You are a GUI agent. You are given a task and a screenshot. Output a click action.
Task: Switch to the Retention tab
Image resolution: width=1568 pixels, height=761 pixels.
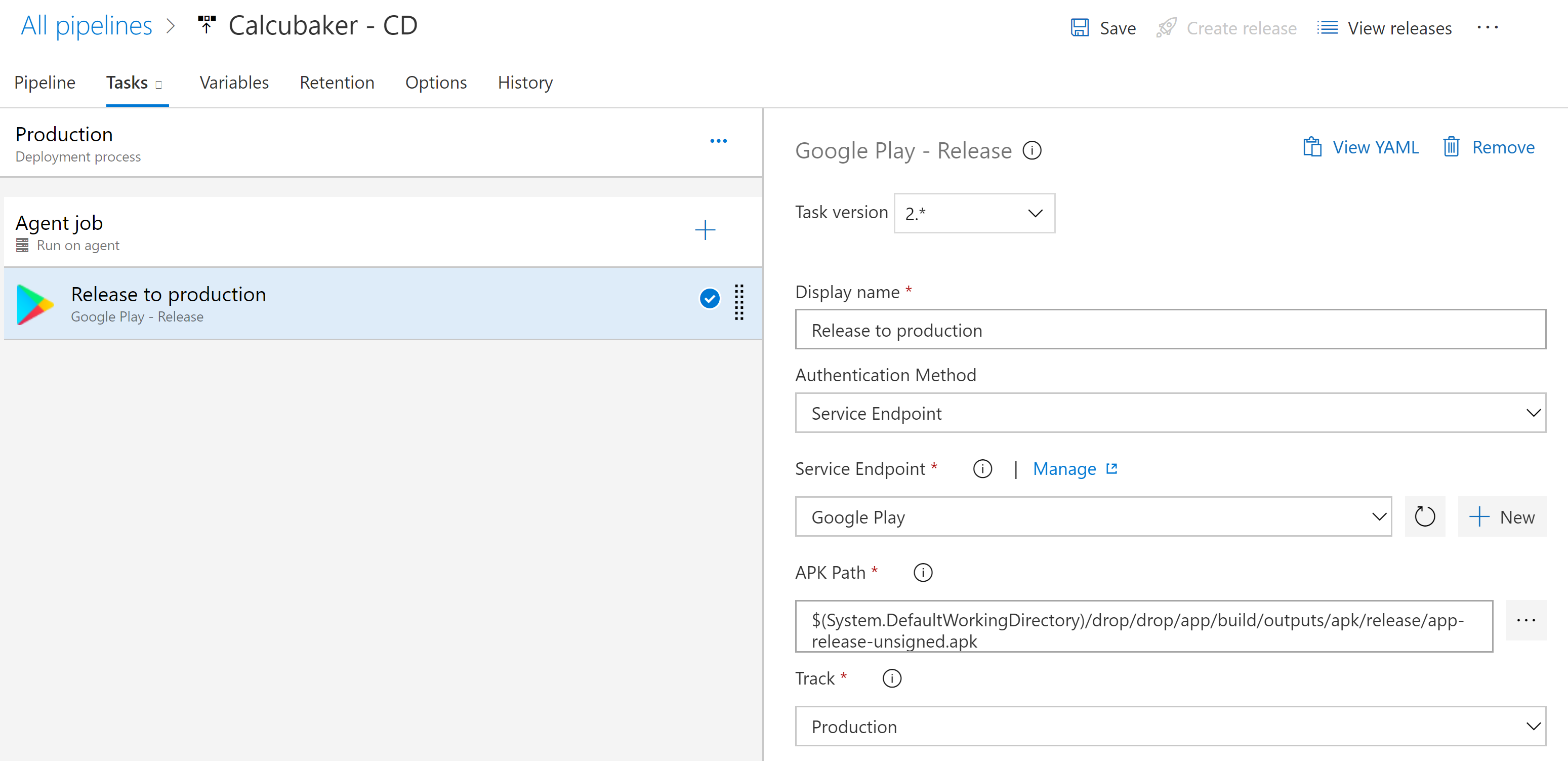pyautogui.click(x=337, y=83)
